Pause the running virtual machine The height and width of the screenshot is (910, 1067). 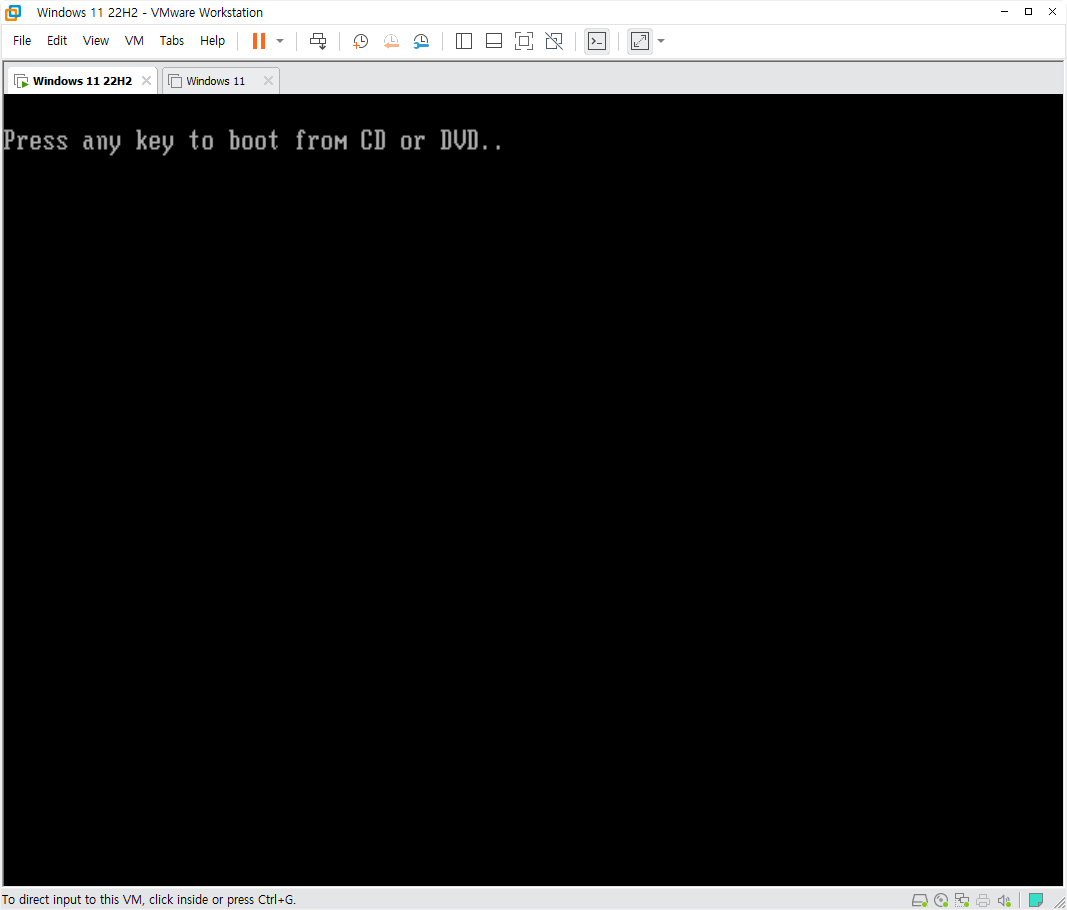pyautogui.click(x=259, y=41)
